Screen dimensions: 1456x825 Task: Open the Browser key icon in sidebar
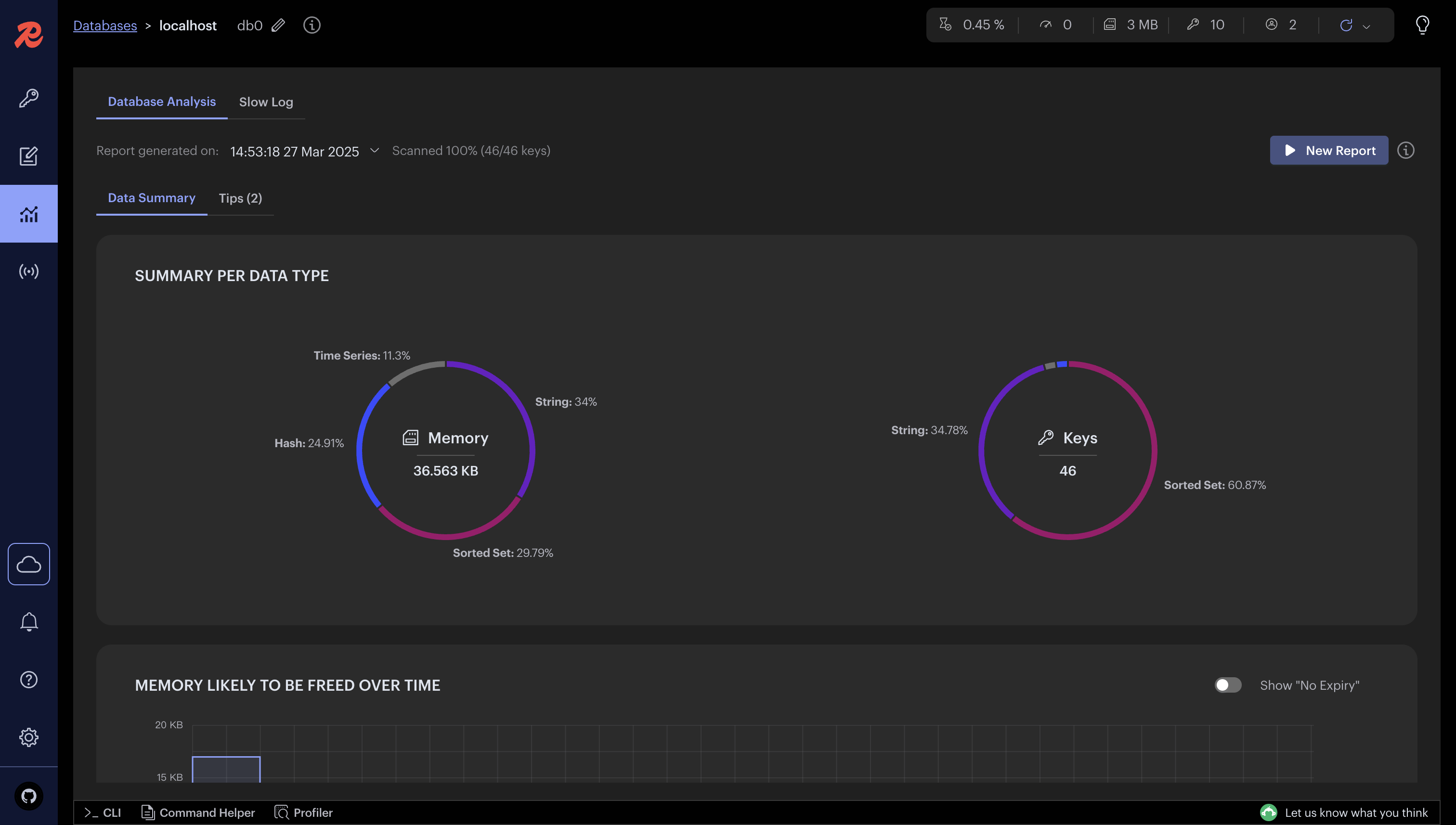tap(28, 98)
